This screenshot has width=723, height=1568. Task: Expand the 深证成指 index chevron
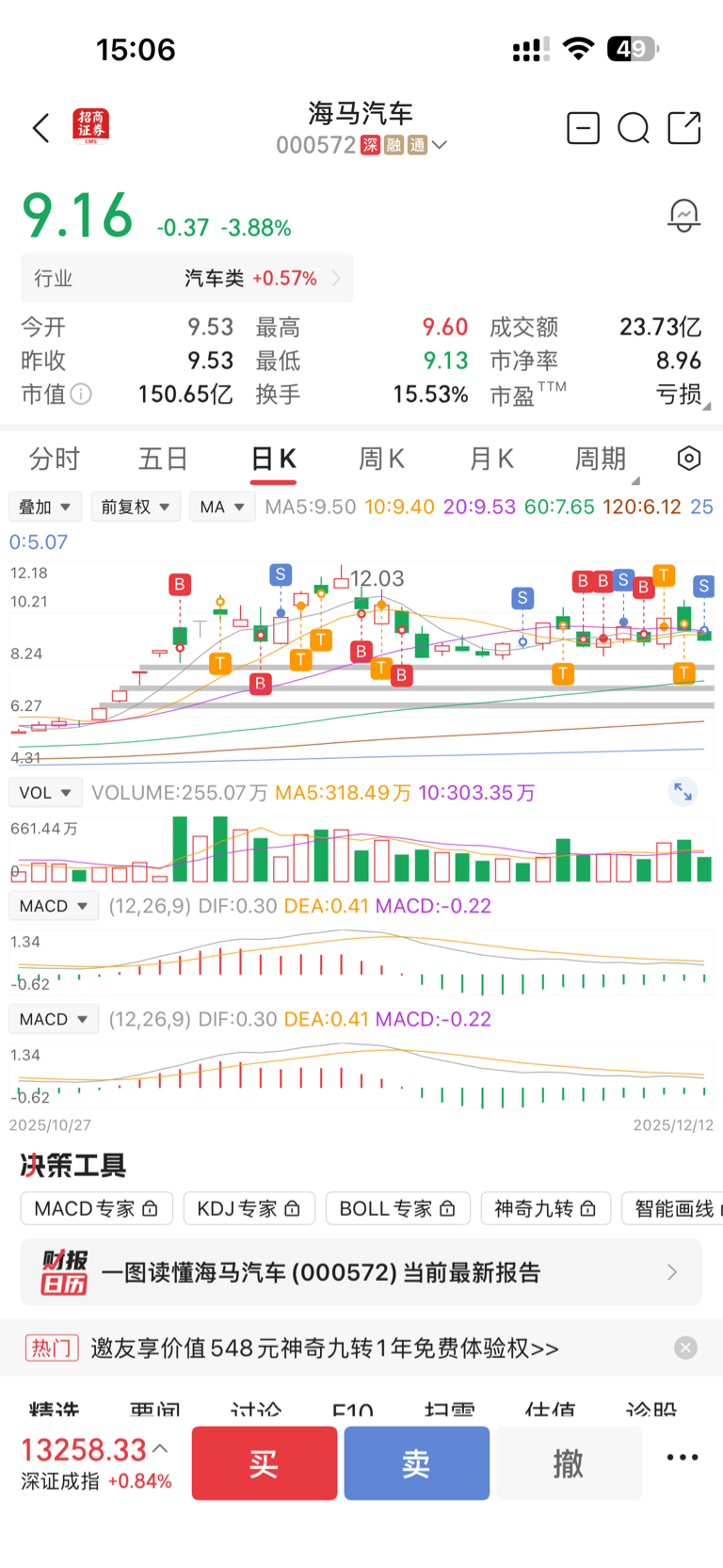pyautogui.click(x=160, y=1449)
